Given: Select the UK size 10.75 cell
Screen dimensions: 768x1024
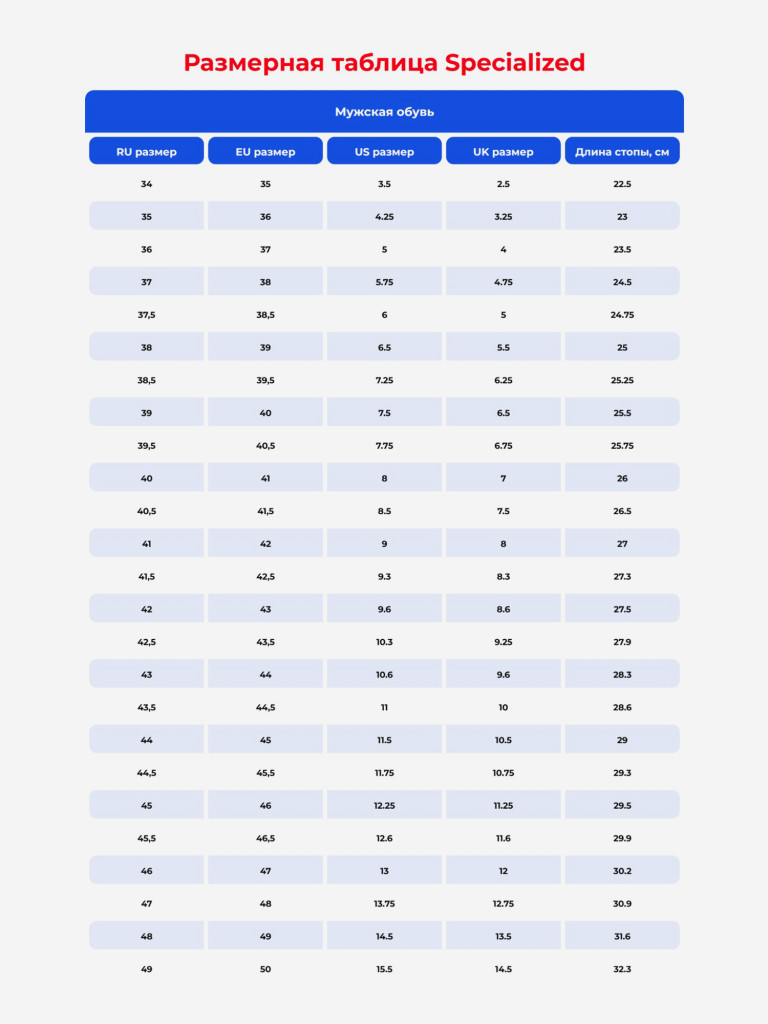Looking at the screenshot, I should click(x=503, y=773).
